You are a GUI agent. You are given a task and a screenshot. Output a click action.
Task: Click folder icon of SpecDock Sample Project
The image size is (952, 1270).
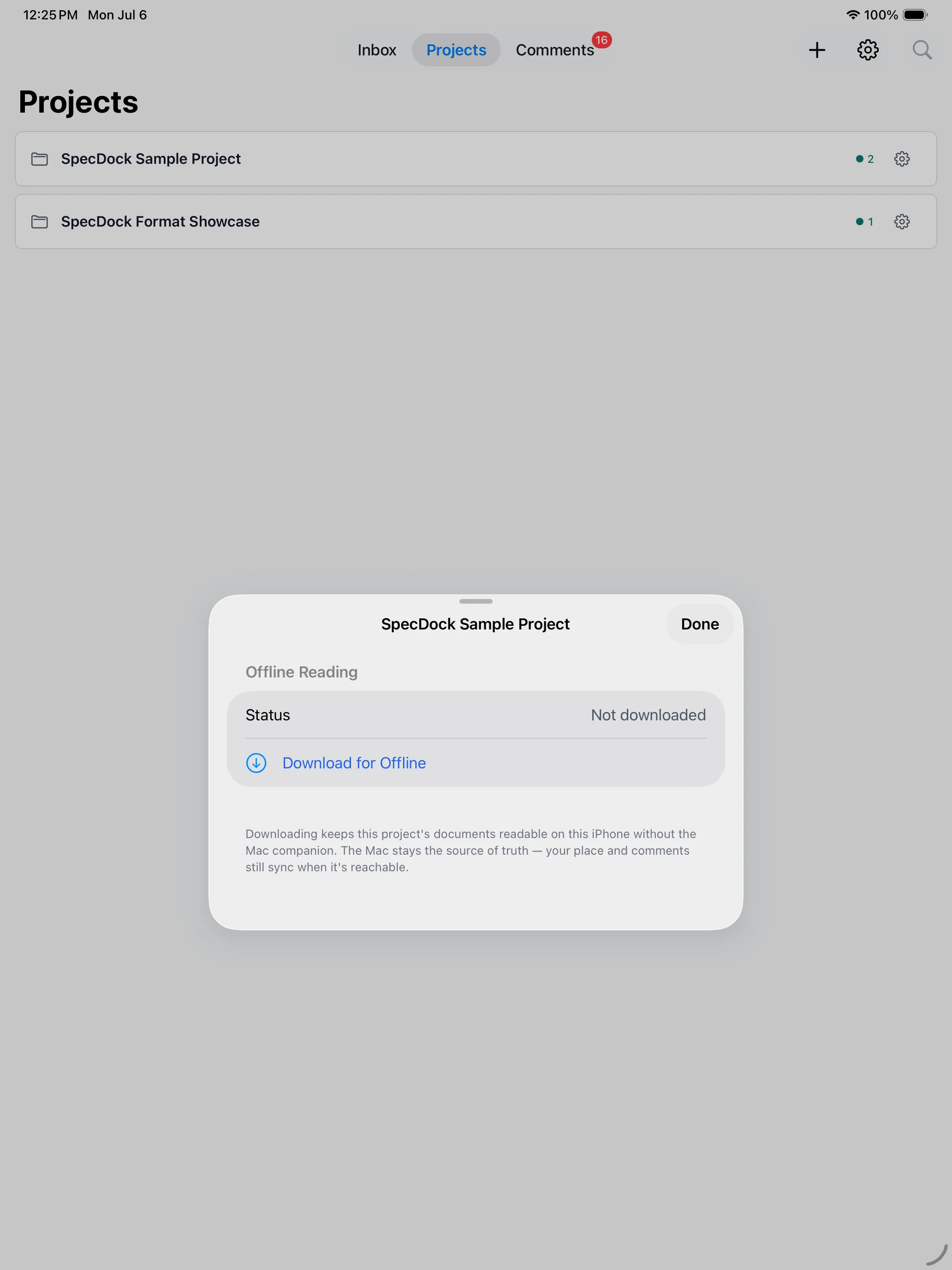(x=40, y=159)
